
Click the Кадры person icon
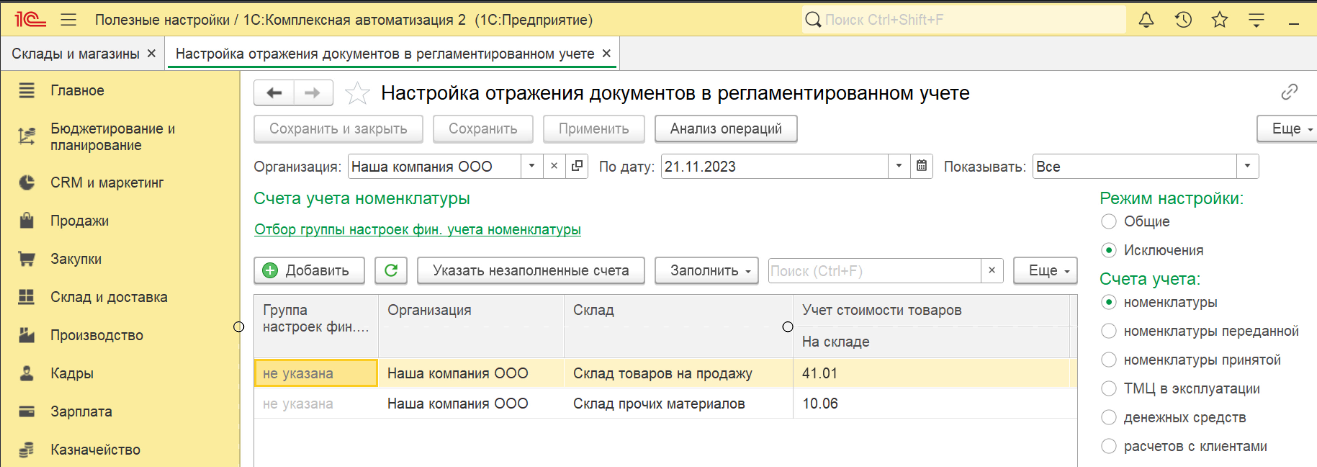[x=27, y=373]
